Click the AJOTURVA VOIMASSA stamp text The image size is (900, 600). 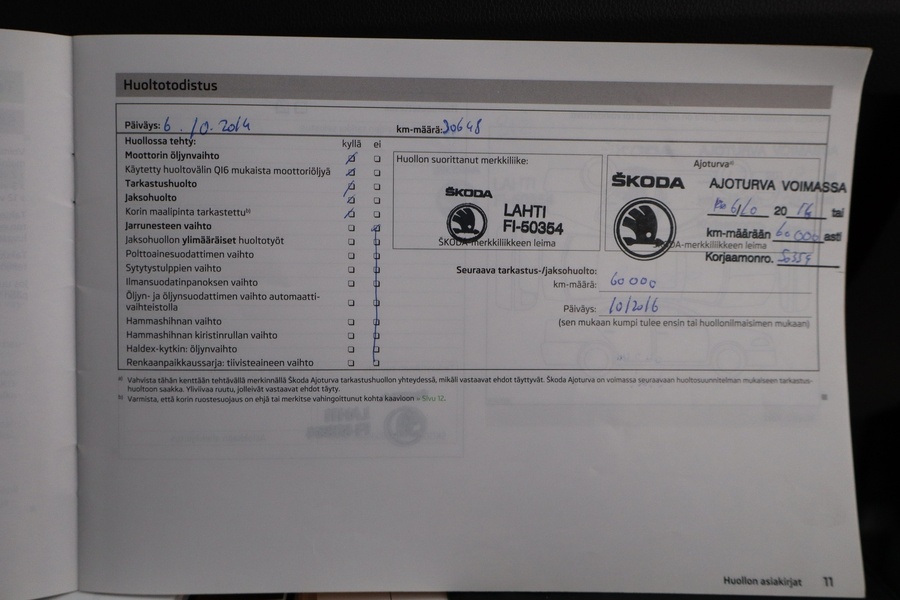(x=777, y=187)
